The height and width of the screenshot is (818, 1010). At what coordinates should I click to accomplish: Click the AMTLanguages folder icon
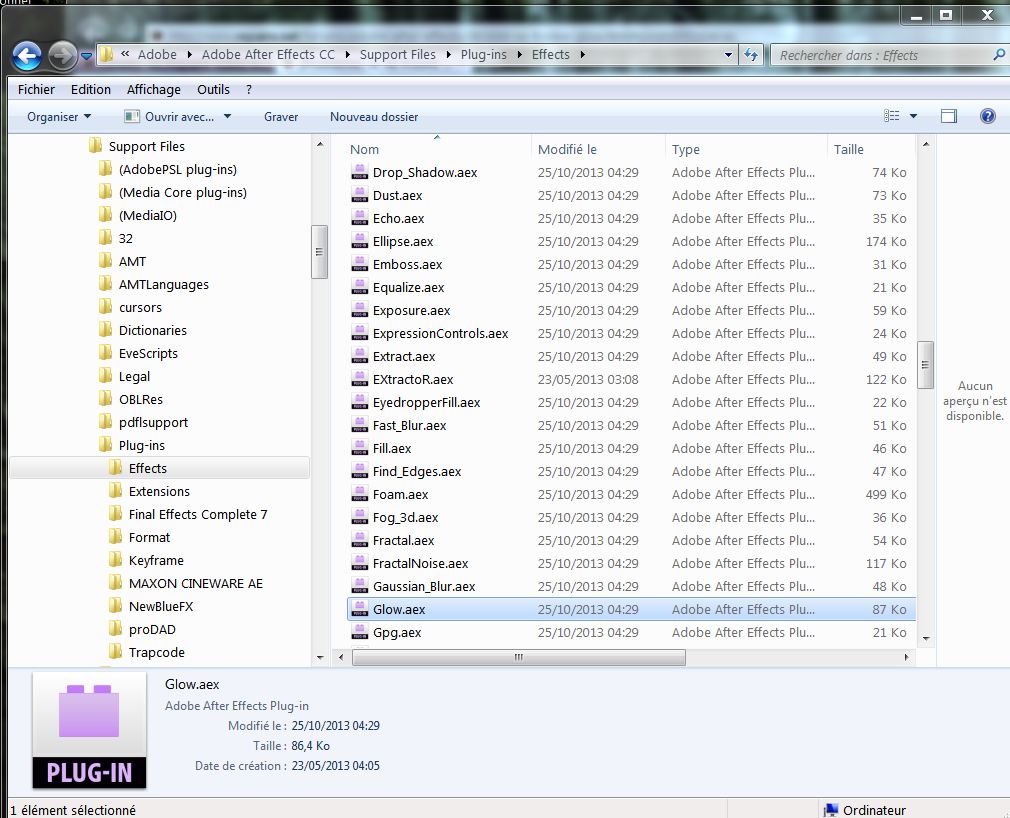click(x=106, y=283)
